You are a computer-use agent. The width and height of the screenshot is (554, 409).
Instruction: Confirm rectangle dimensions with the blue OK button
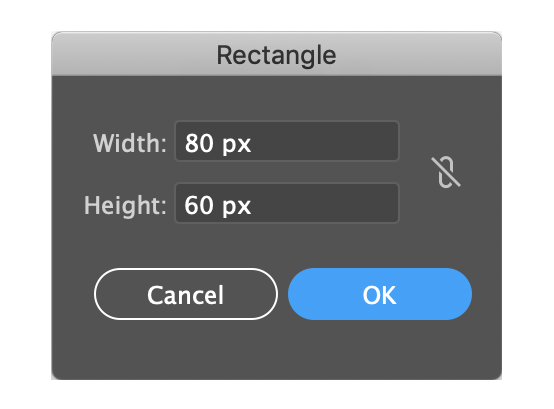[380, 294]
